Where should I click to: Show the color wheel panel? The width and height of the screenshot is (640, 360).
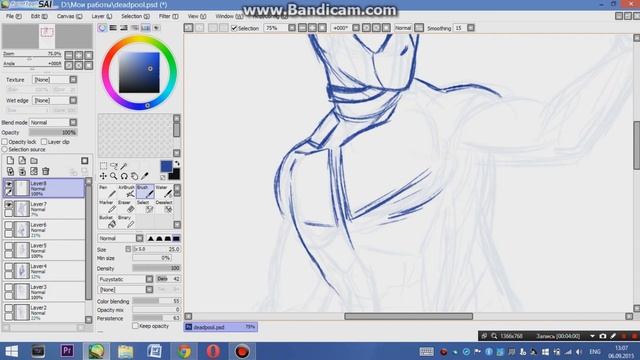(102, 28)
